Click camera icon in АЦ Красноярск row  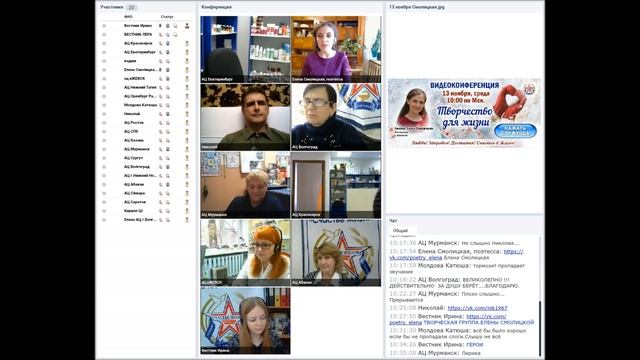tap(168, 44)
